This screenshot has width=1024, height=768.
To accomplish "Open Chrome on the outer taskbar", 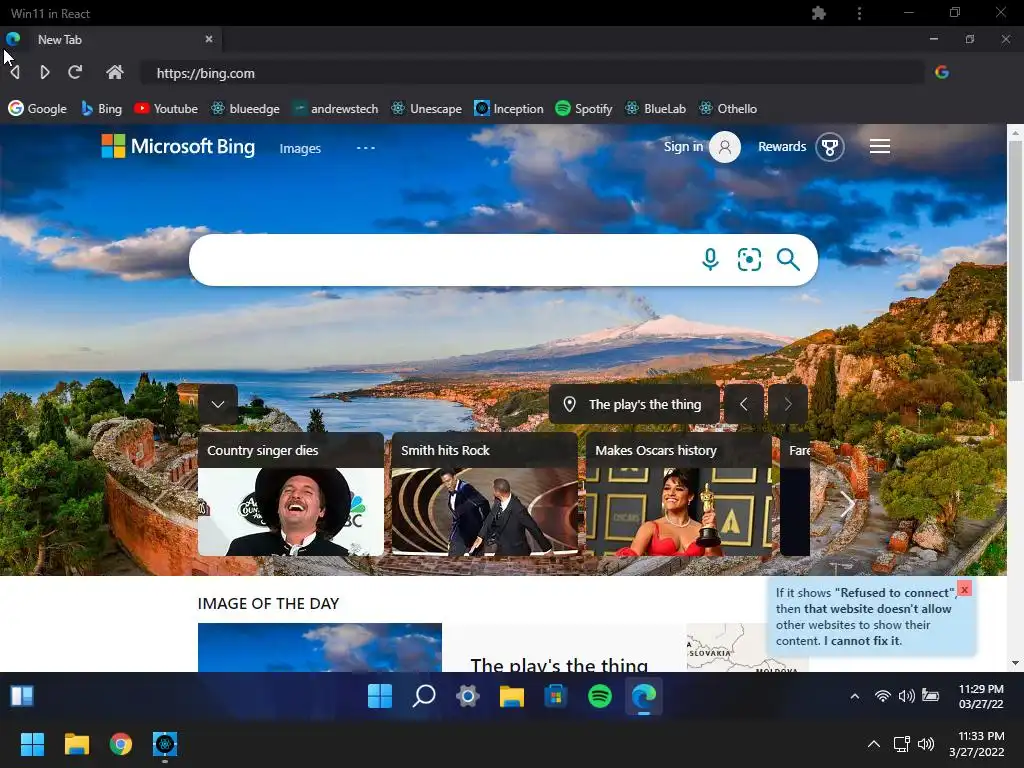I will pyautogui.click(x=121, y=744).
